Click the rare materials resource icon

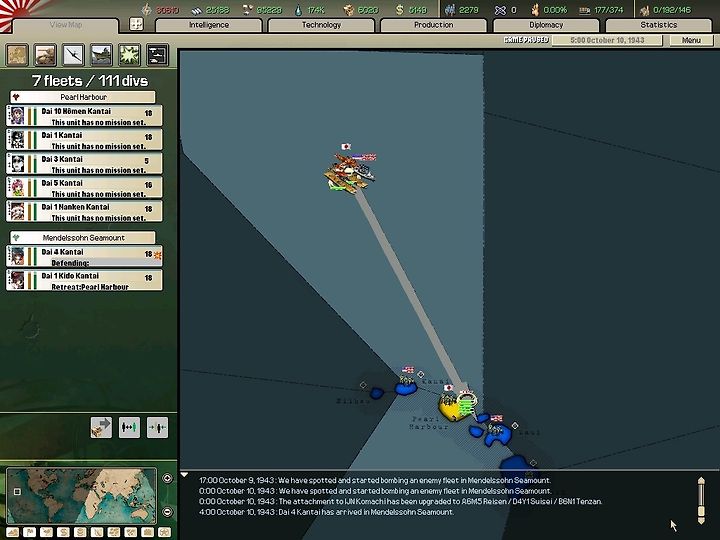tap(248, 10)
